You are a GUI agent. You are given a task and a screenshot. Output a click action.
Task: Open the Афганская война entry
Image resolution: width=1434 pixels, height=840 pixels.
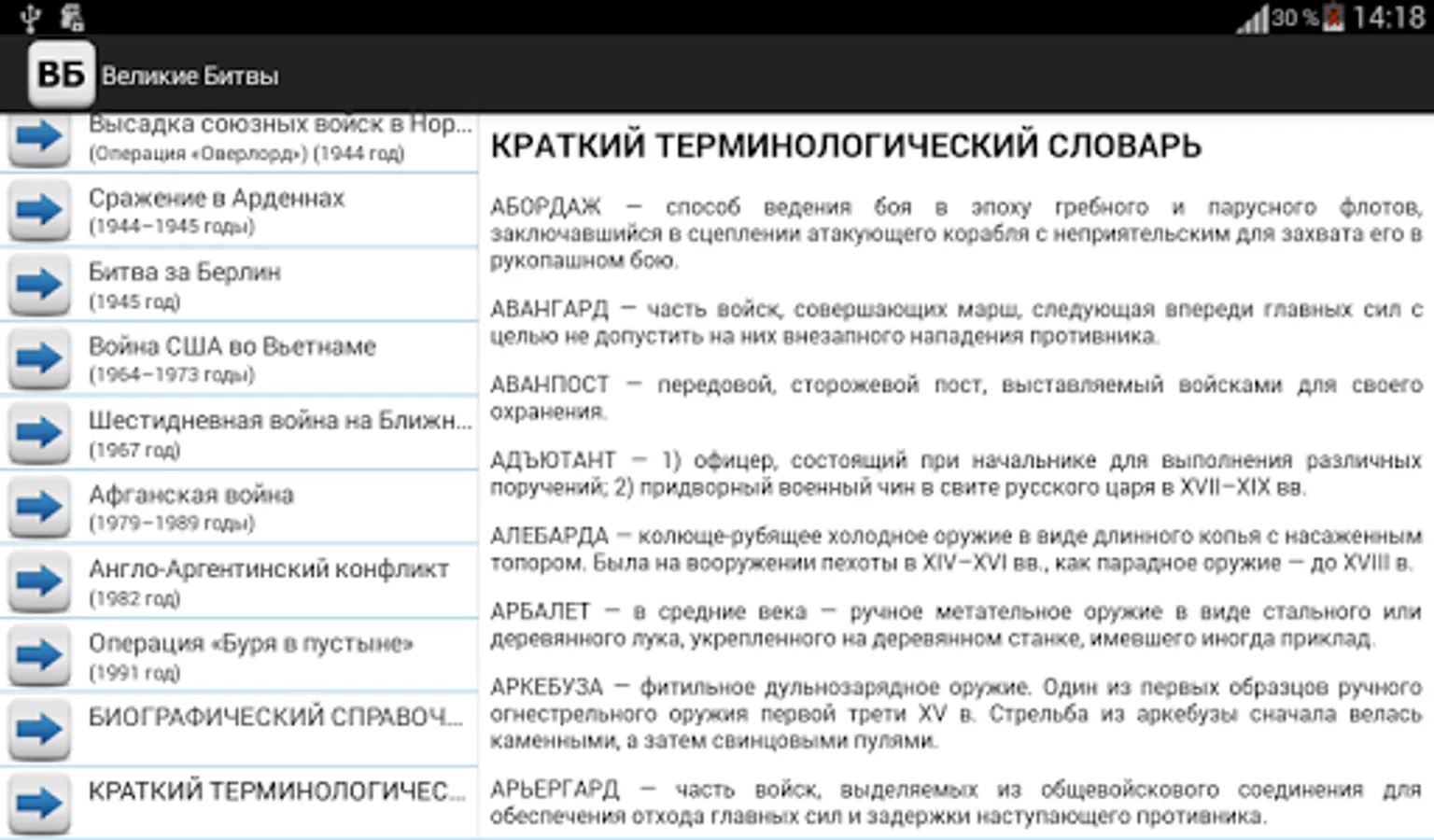click(239, 507)
